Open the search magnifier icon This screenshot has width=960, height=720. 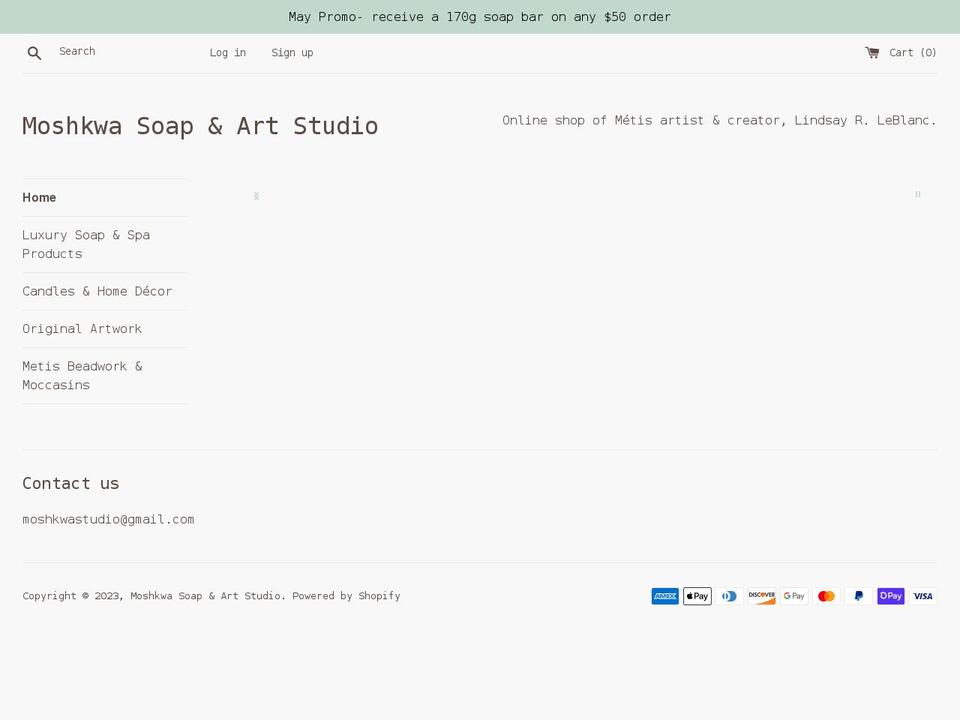[34, 52]
